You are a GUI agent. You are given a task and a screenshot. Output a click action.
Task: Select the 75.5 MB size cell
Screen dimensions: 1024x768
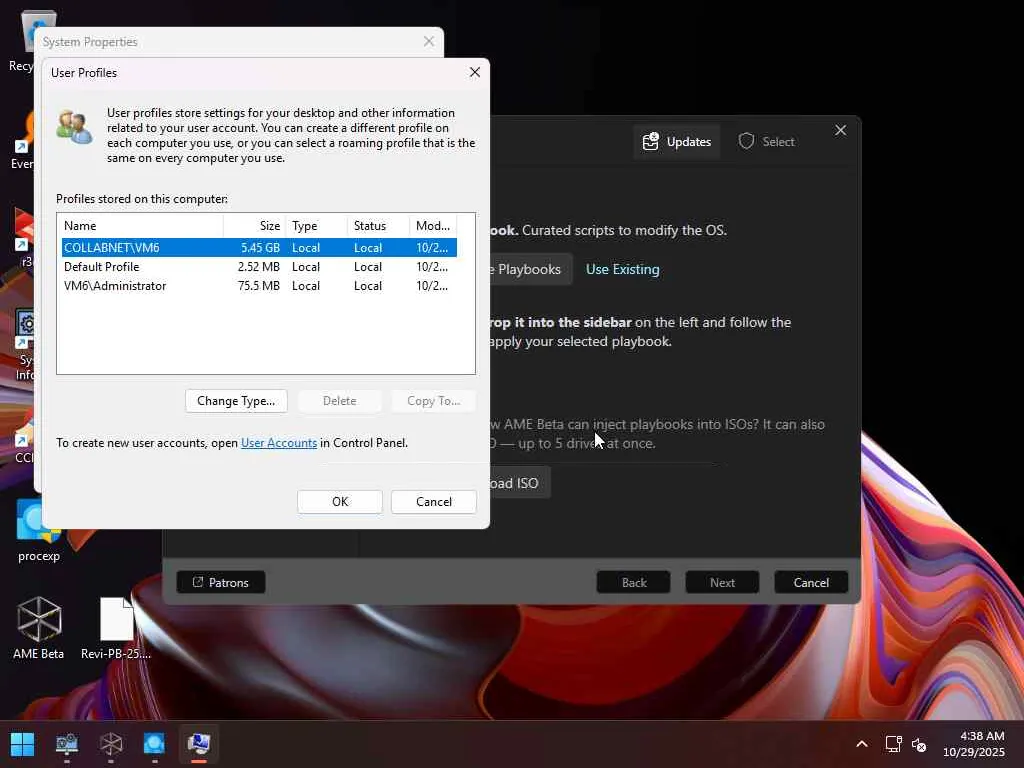pyautogui.click(x=259, y=285)
